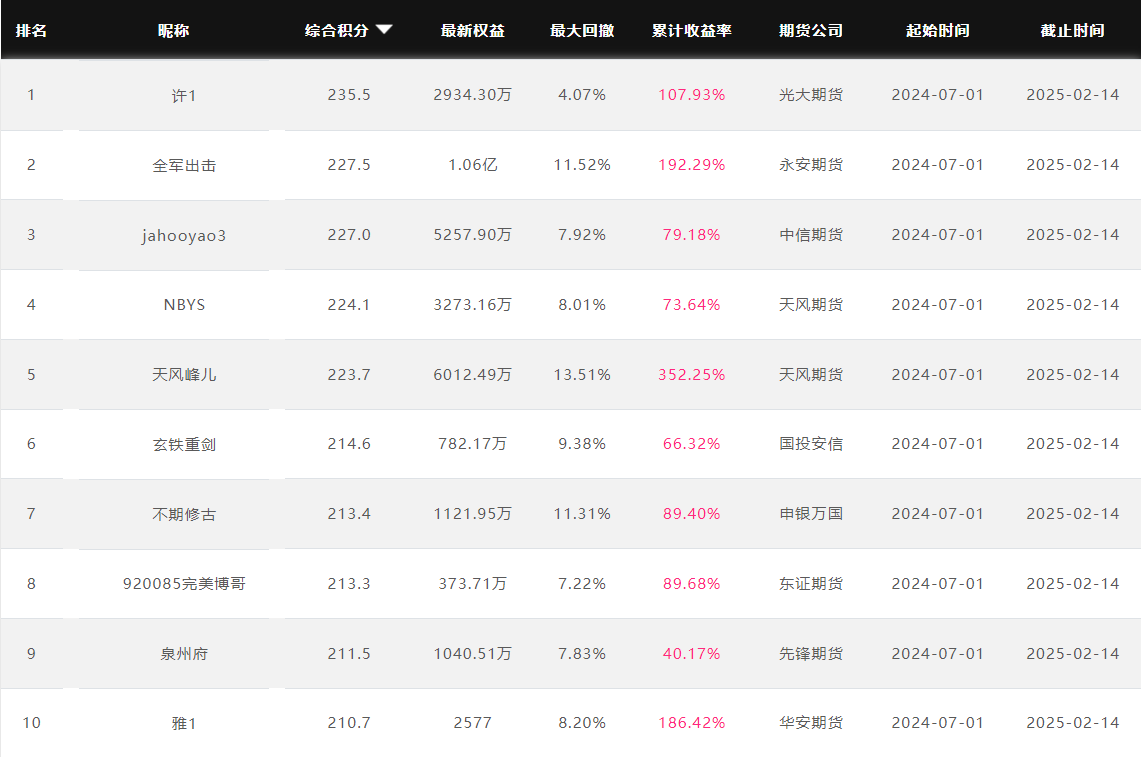Open the nickname jahooyao3
The height and width of the screenshot is (757, 1141).
[x=184, y=235]
